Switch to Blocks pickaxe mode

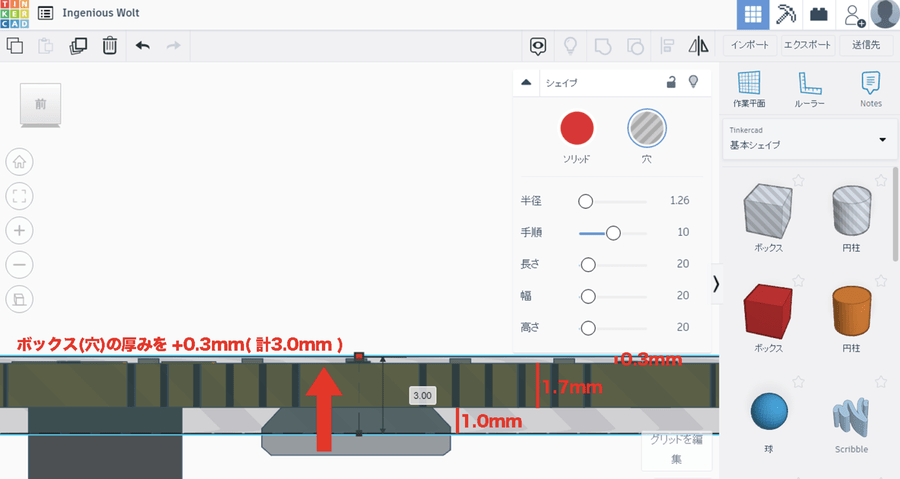pos(786,14)
